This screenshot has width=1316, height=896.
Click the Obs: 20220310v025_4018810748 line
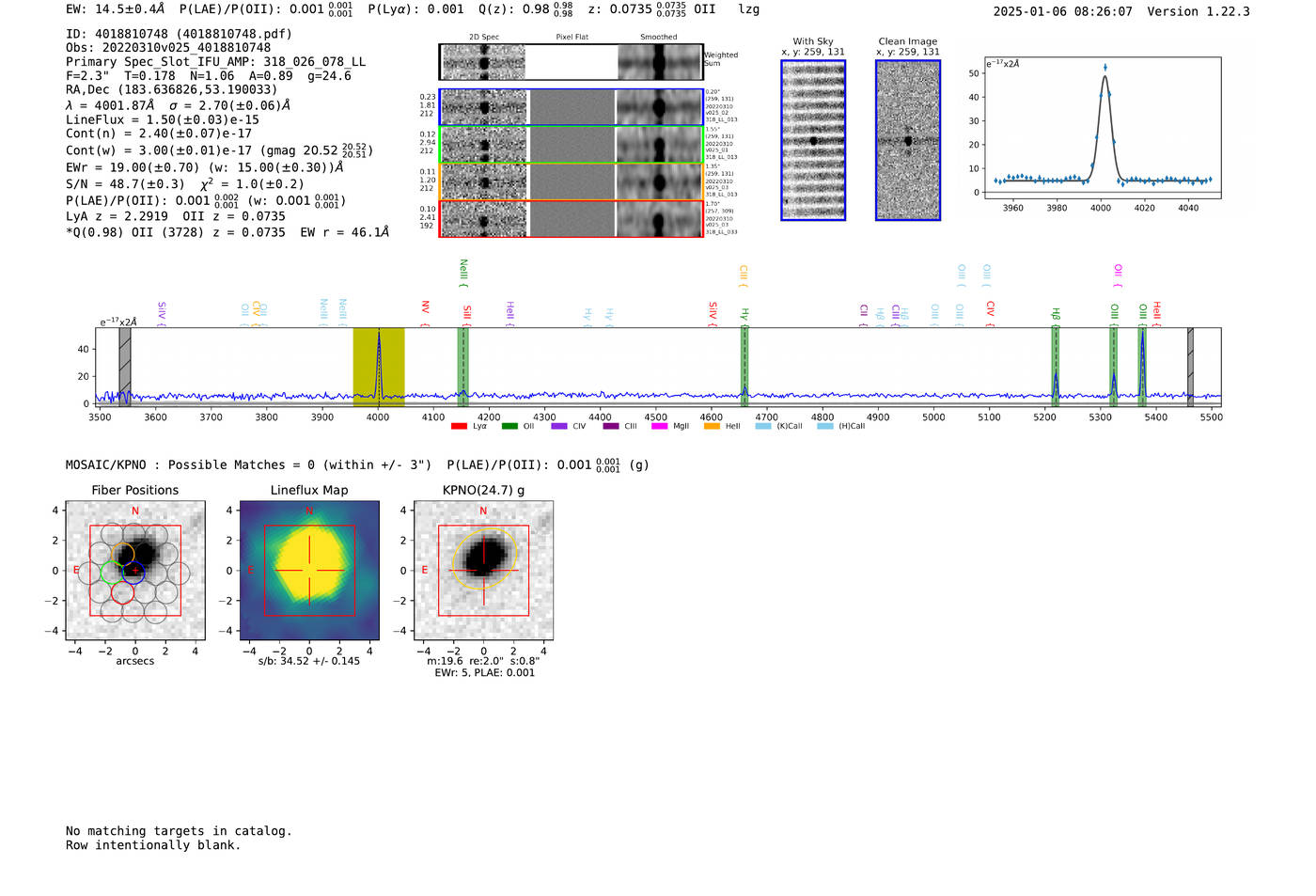coord(168,48)
